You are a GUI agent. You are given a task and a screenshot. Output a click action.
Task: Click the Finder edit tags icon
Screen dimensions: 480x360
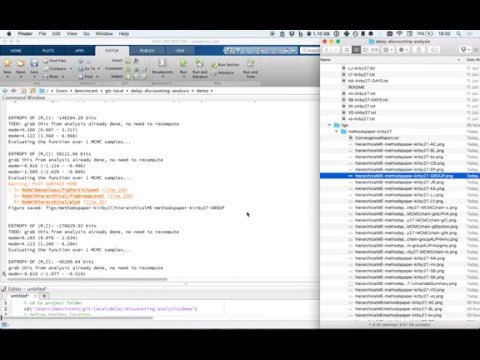click(x=434, y=50)
